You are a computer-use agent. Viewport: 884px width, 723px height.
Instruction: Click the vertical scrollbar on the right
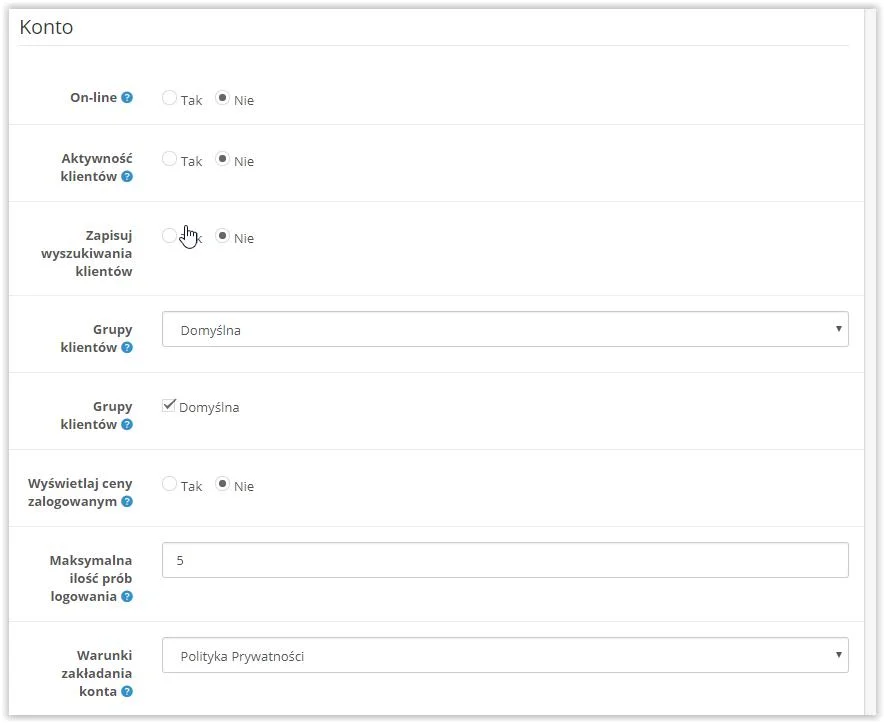(872, 360)
